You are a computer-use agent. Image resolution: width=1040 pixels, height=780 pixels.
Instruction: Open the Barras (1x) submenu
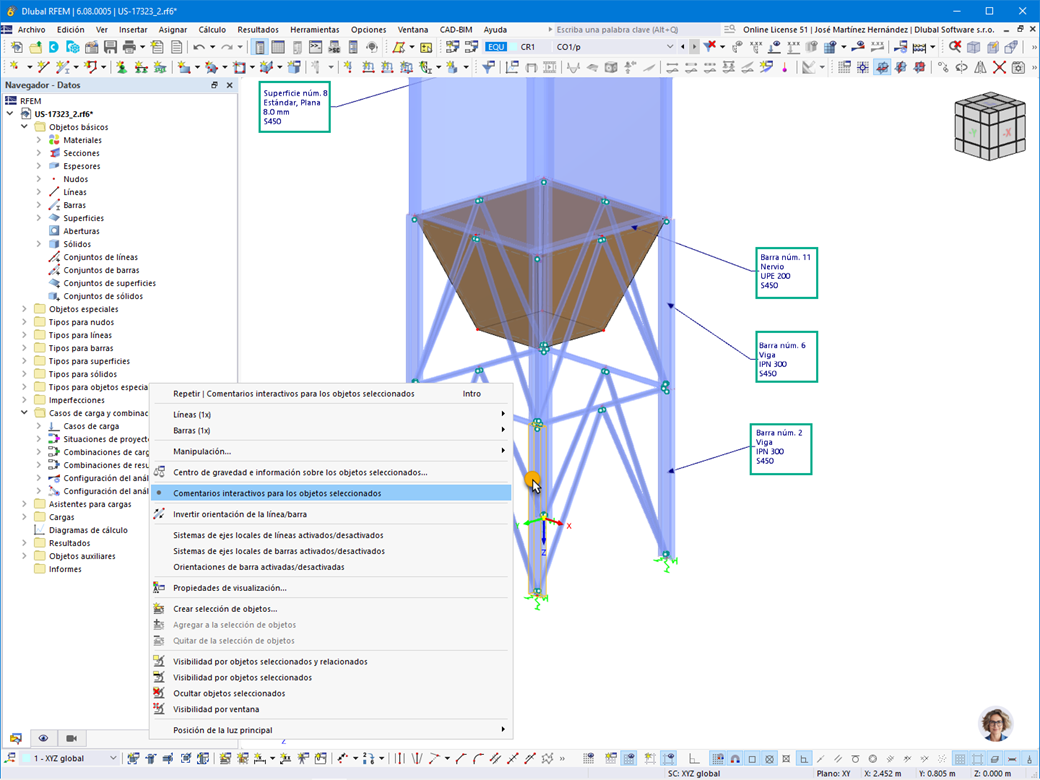coord(330,430)
